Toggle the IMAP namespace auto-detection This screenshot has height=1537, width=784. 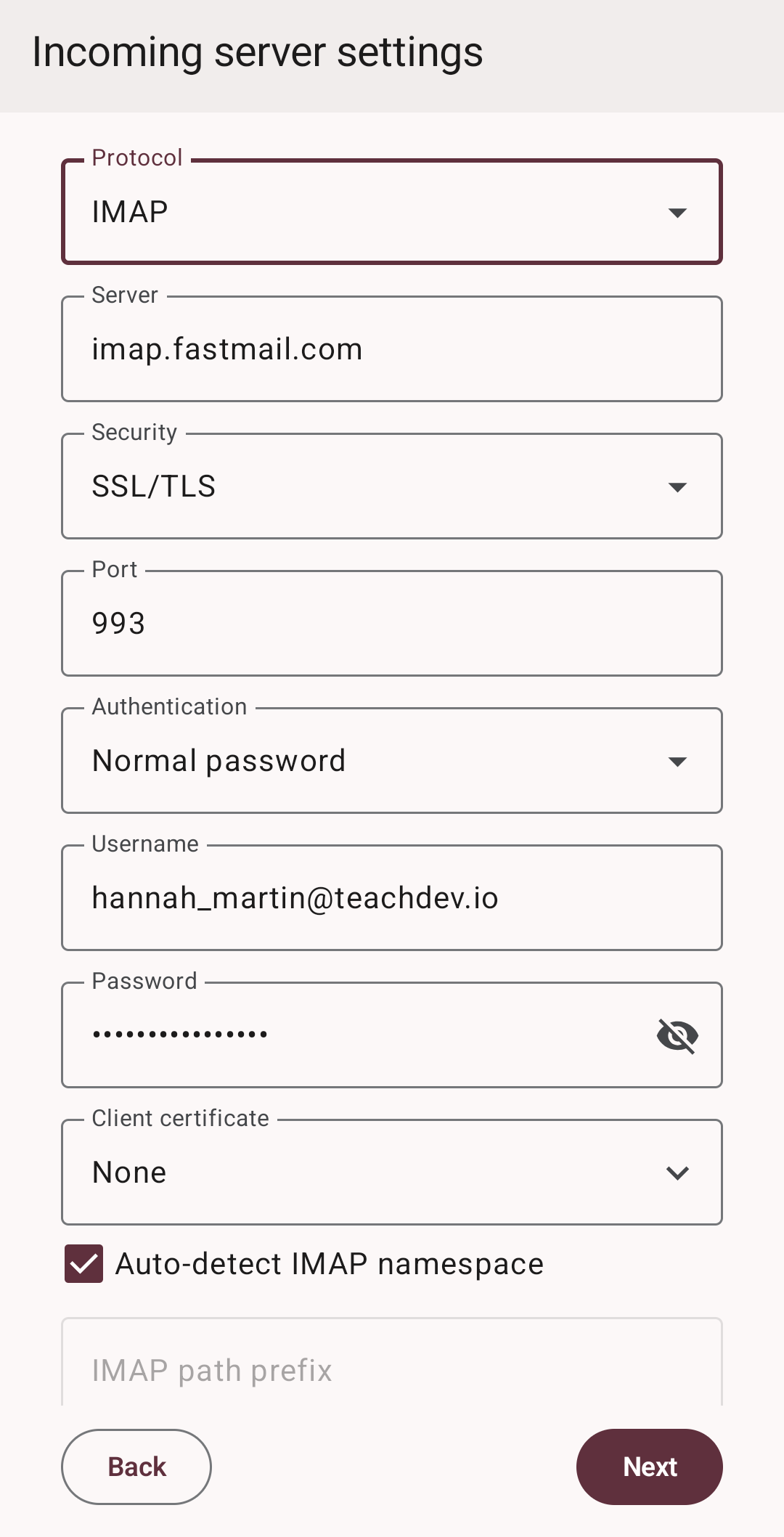[83, 1263]
